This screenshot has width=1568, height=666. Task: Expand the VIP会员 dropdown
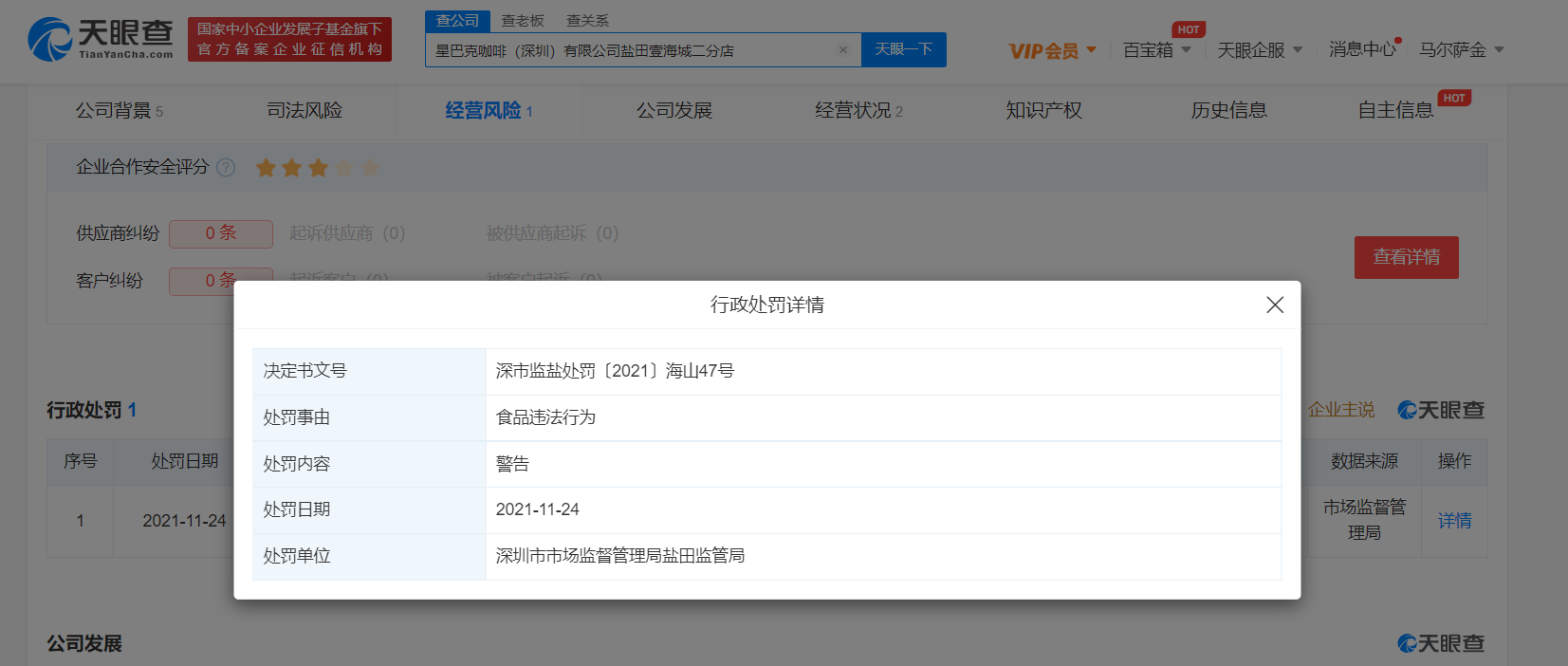coord(1052,50)
